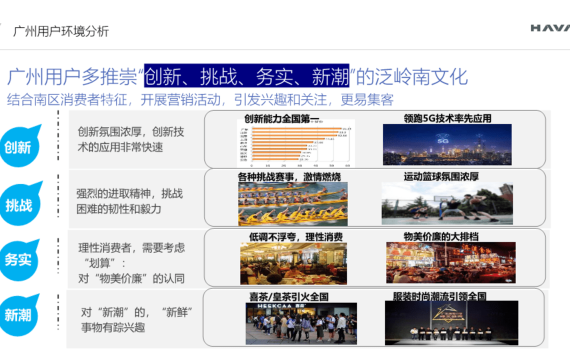This screenshot has width=570, height=360.
Task: Select the dragon boat race photo
Action: tap(293, 204)
